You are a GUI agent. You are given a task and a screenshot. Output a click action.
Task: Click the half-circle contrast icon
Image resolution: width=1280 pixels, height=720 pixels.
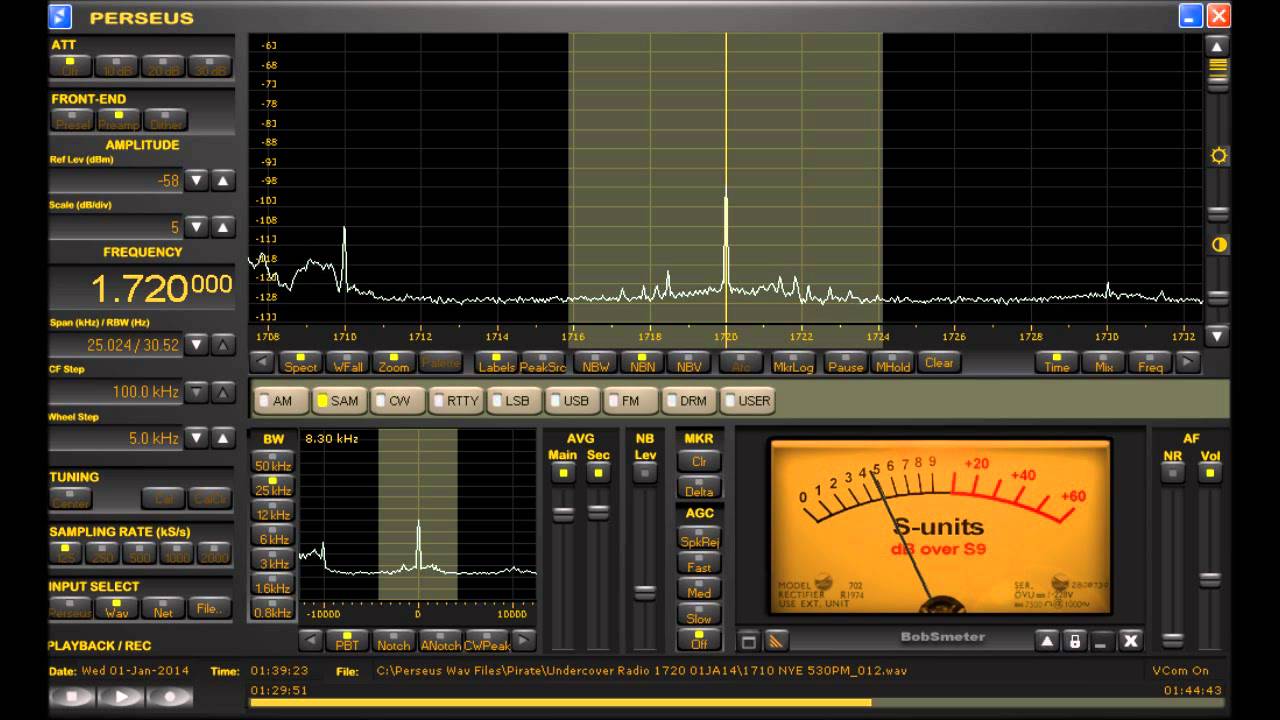pyautogui.click(x=1218, y=244)
